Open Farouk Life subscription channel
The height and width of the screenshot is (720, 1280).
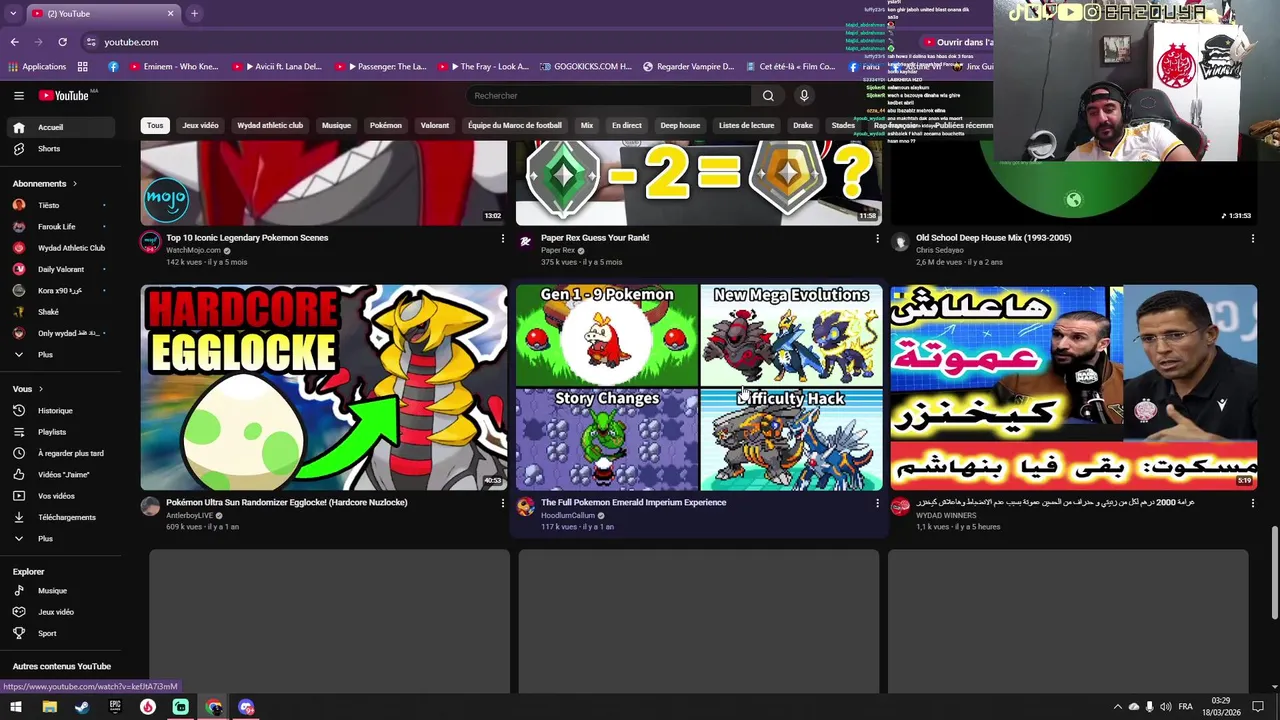click(60, 227)
